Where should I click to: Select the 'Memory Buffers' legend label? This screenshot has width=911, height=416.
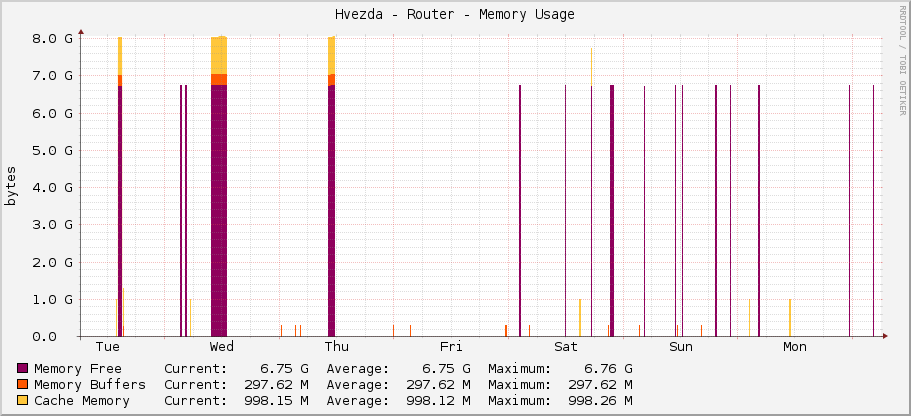[90, 385]
